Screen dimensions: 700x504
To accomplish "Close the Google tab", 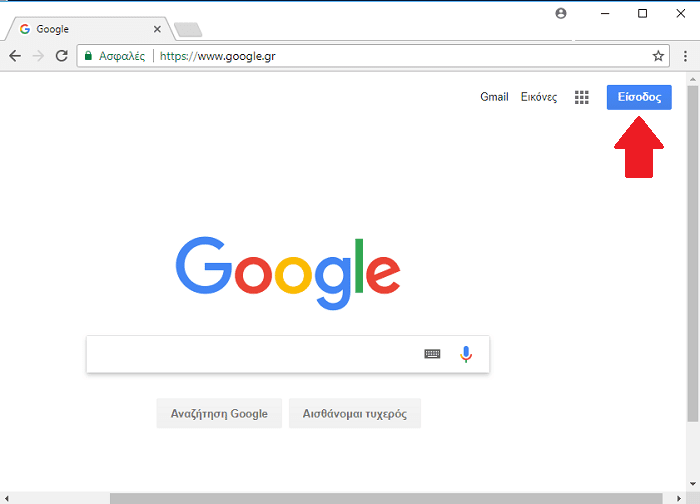I will click(x=157, y=29).
